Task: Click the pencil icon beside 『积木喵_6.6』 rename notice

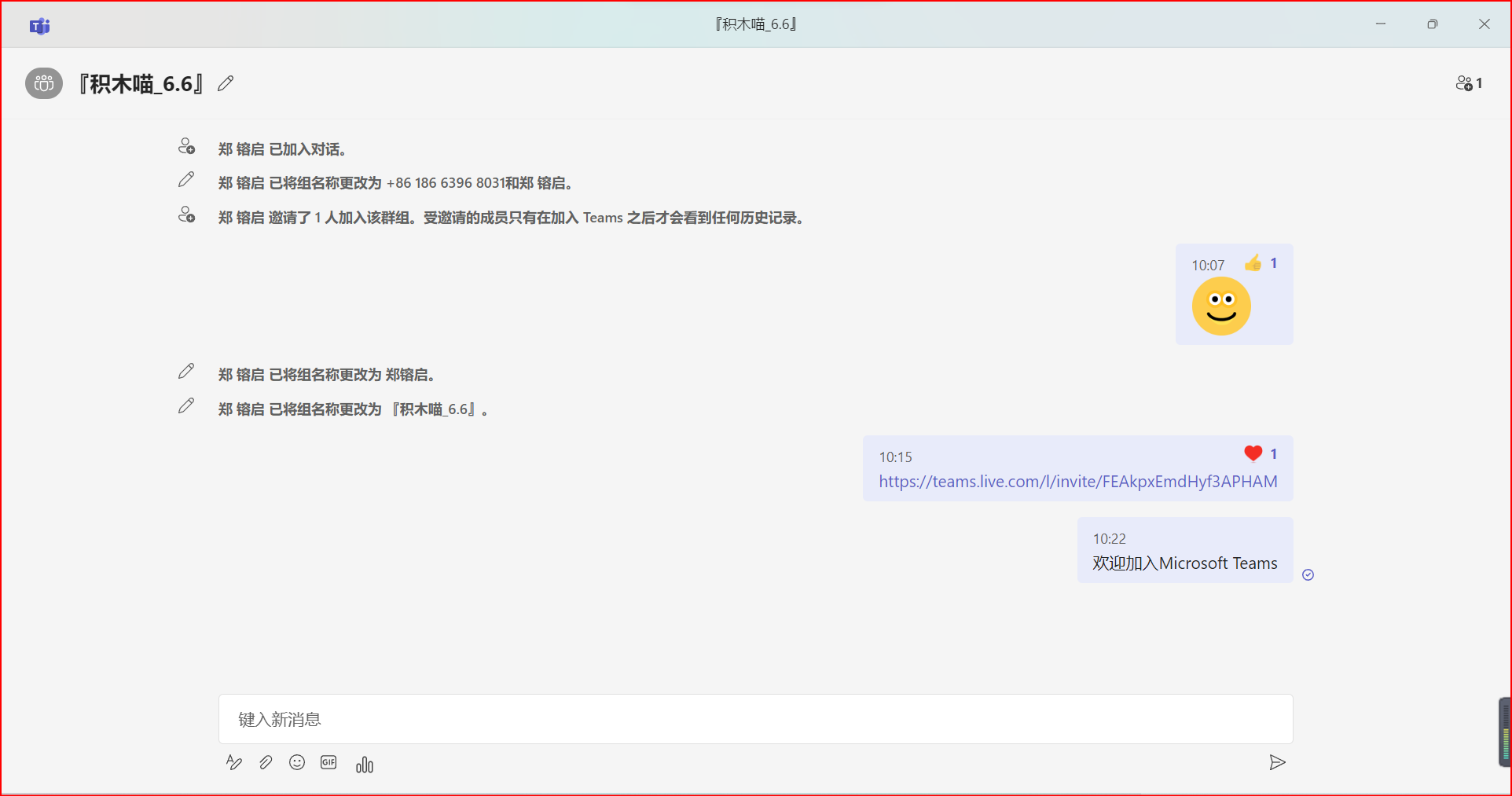Action: click(186, 406)
